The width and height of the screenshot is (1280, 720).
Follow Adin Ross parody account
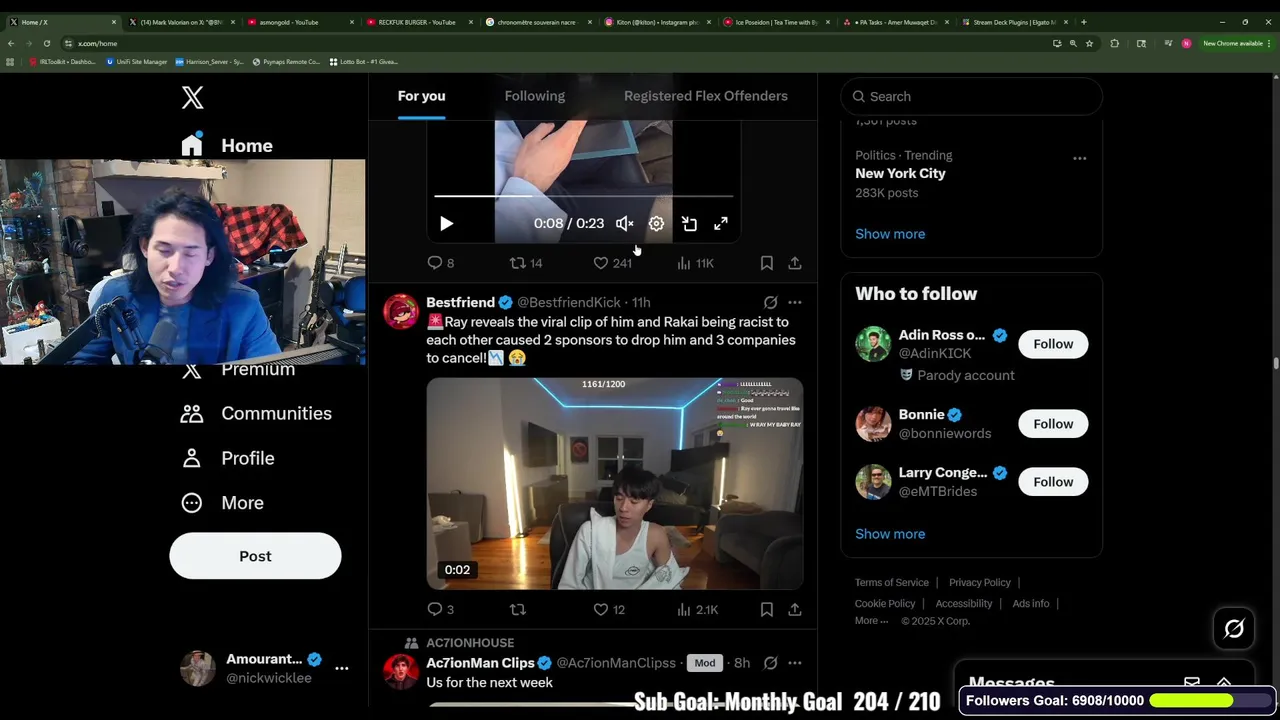click(1053, 344)
